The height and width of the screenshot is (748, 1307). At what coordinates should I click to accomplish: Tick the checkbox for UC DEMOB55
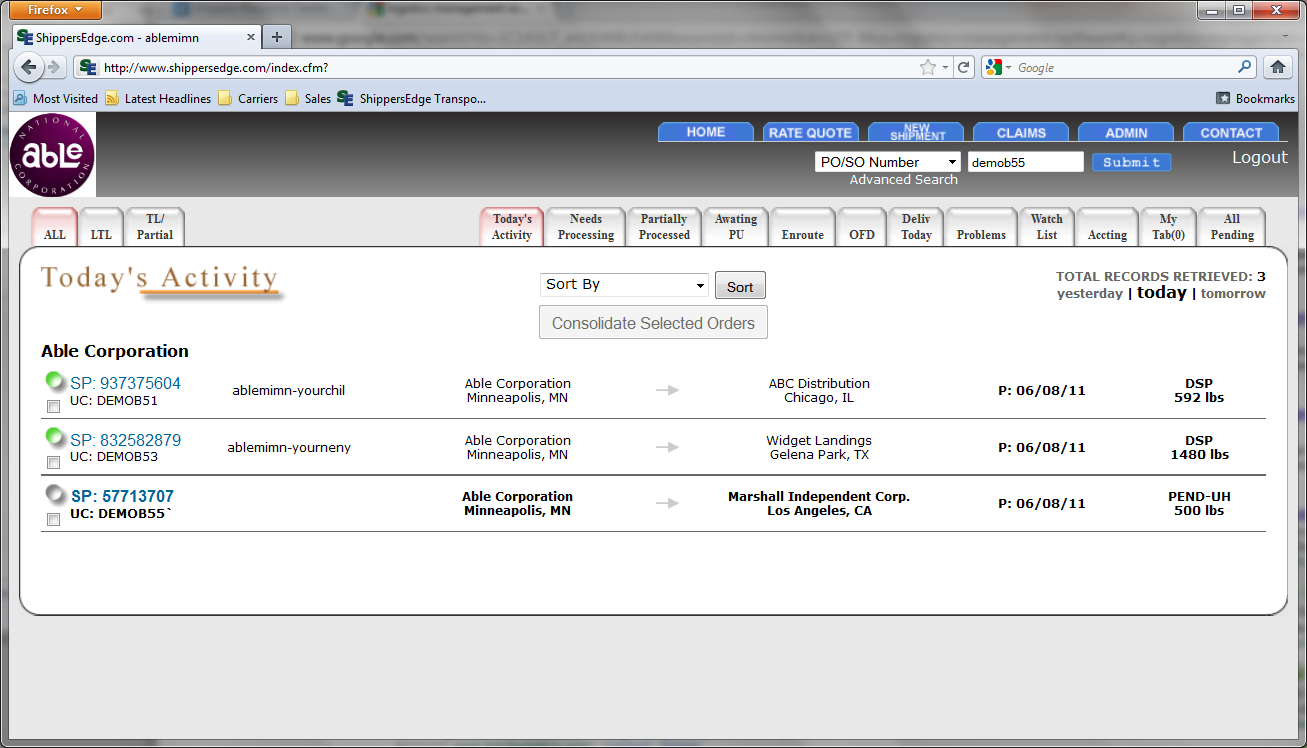pyautogui.click(x=54, y=519)
